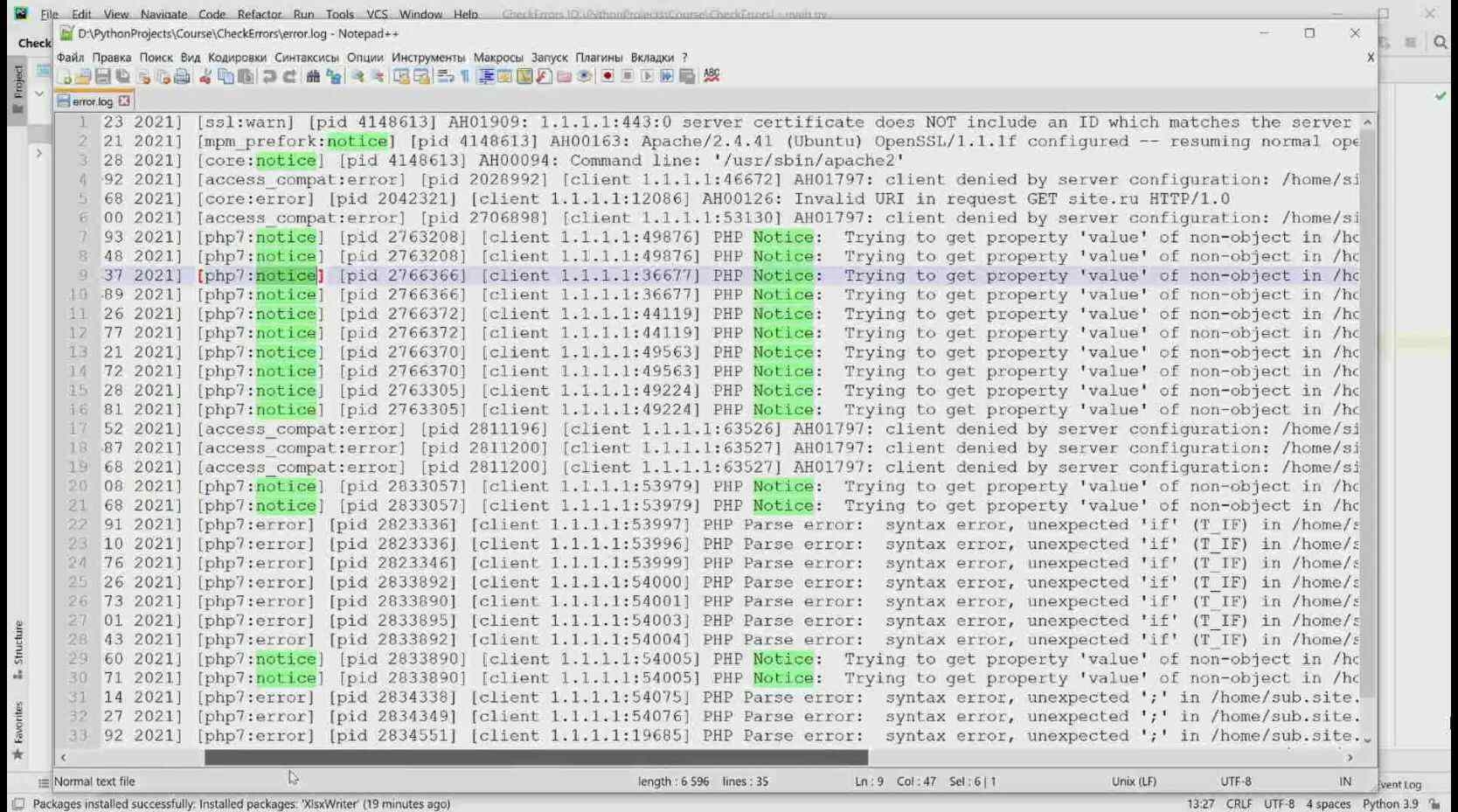Toggle show all characters pilcrow icon
Viewport: 1458px width, 812px height.
(x=465, y=76)
